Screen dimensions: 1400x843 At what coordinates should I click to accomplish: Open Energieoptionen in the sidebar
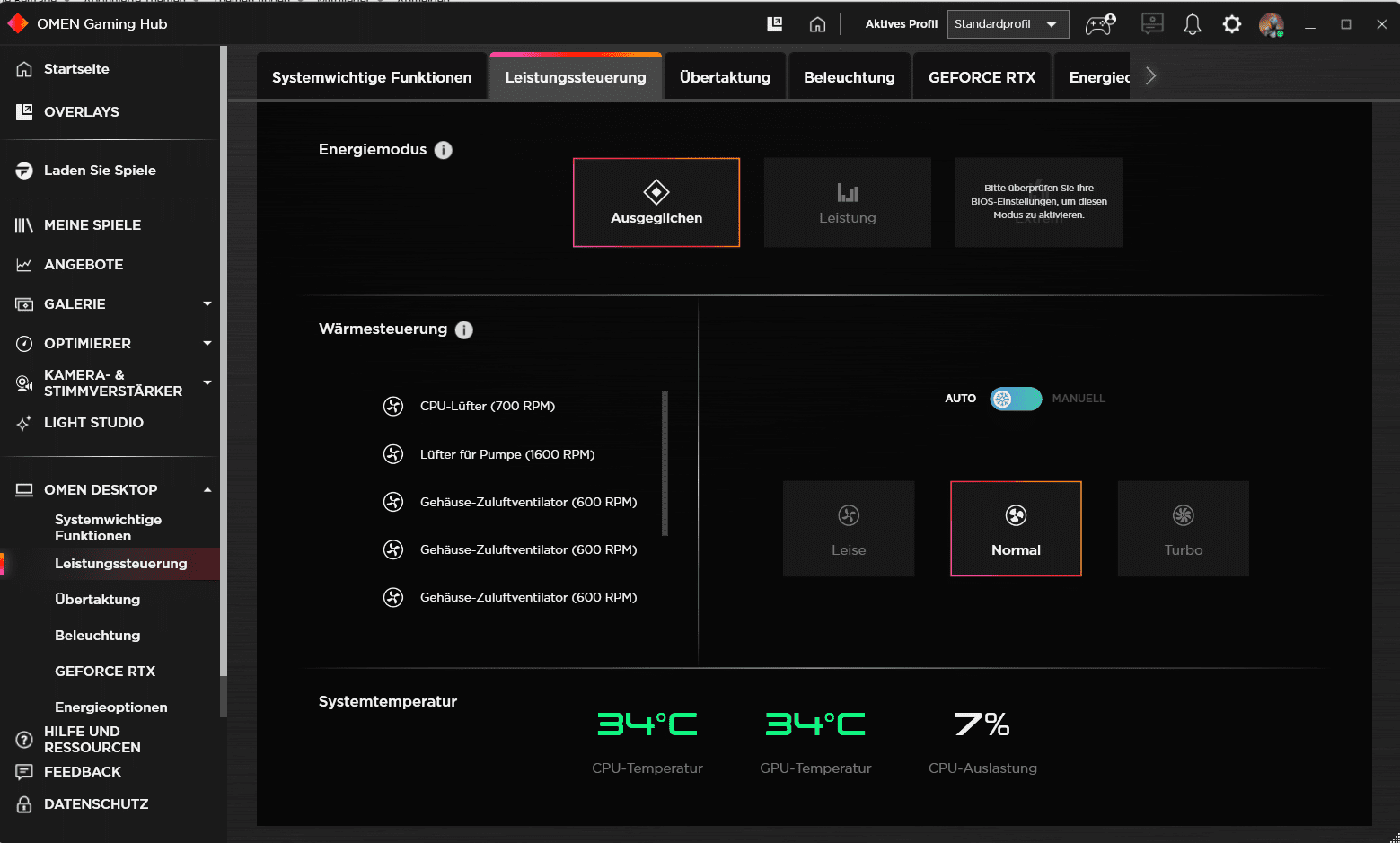click(111, 707)
